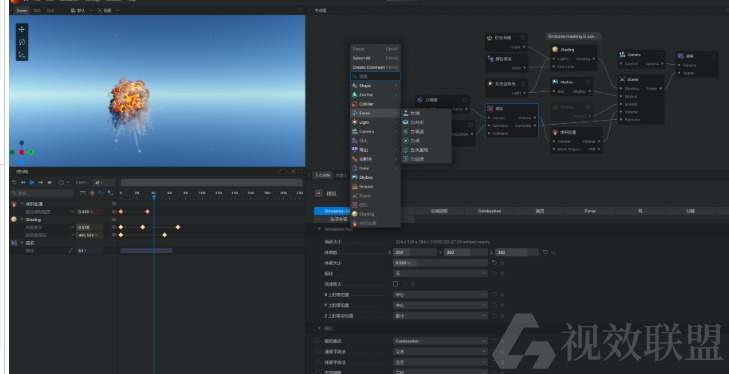This screenshot has width=729, height=374.
Task: Click the Color node icon in context menu
Action: [x=355, y=168]
